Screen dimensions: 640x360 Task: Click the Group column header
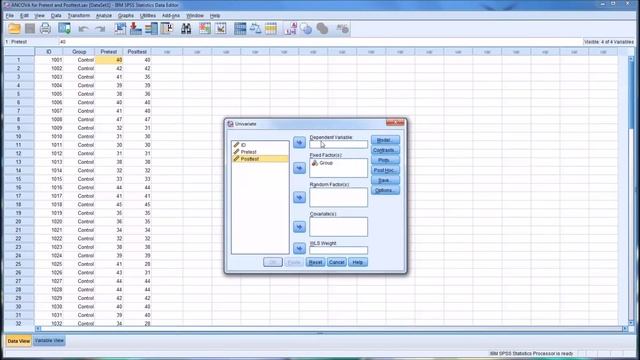tap(79, 52)
